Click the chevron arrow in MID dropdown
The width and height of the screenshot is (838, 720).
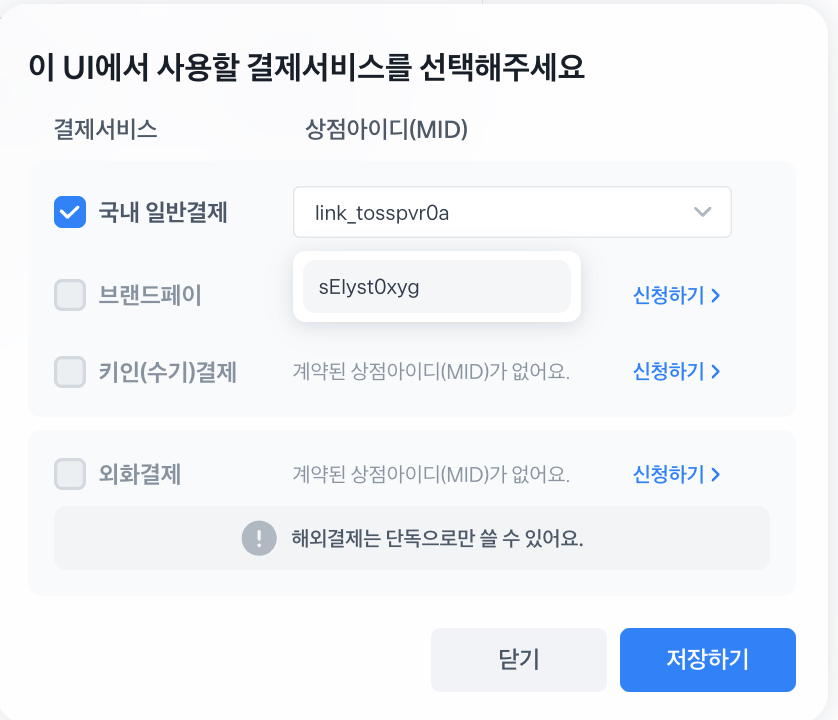702,212
